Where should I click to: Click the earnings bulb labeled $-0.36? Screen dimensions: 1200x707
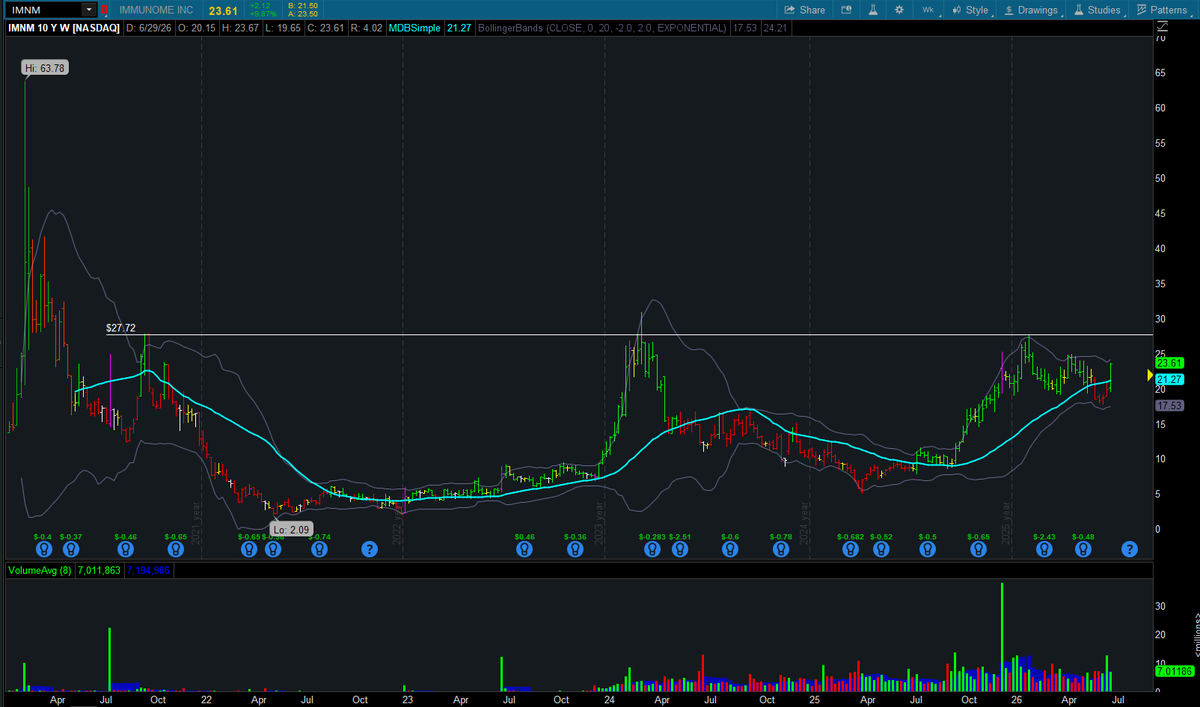point(574,548)
